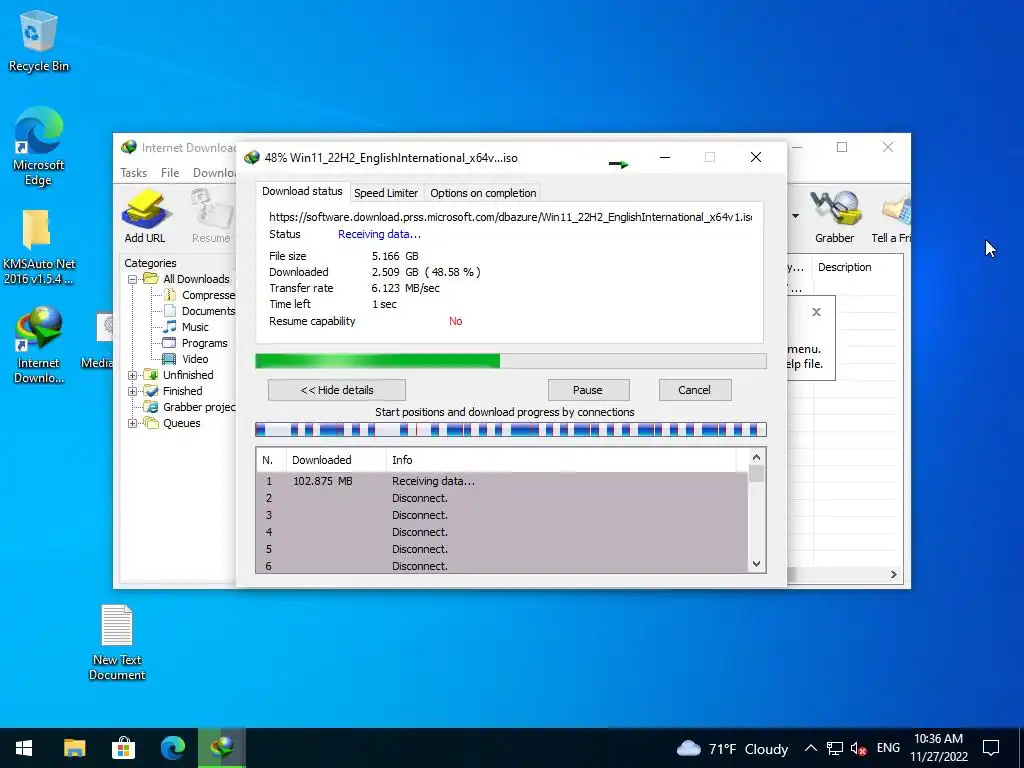Viewport: 1024px width, 768px height.
Task: Click the horizontal scrollbar right arrow in IDM
Action: 893,574
